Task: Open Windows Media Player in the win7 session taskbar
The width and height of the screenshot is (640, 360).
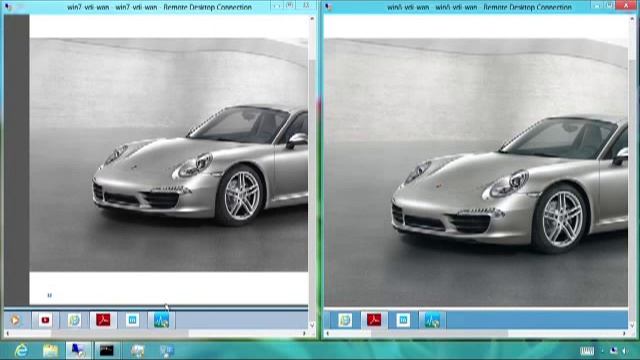Action: pyautogui.click(x=15, y=320)
